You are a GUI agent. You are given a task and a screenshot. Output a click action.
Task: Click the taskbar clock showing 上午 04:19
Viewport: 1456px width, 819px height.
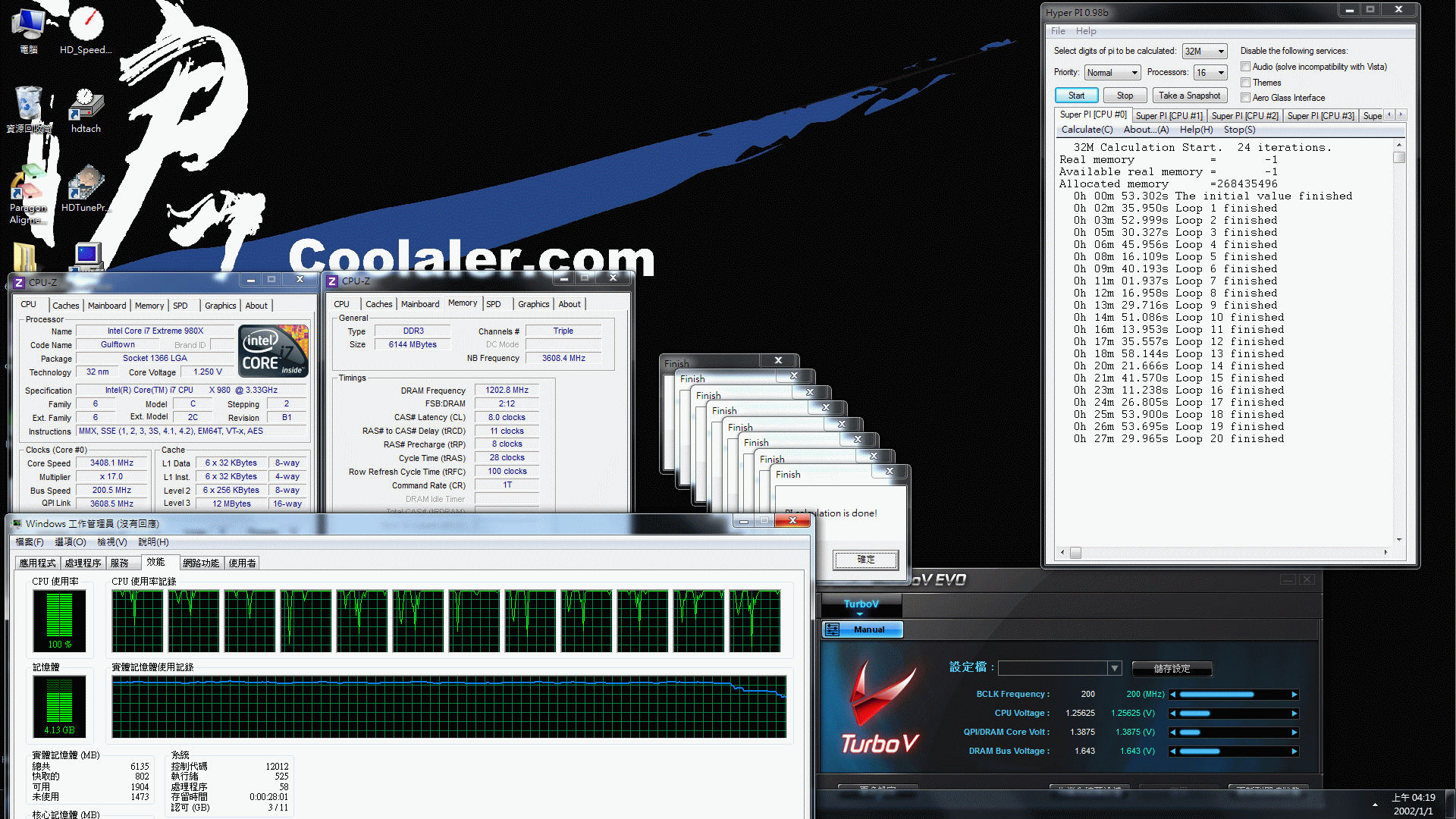(x=1414, y=804)
